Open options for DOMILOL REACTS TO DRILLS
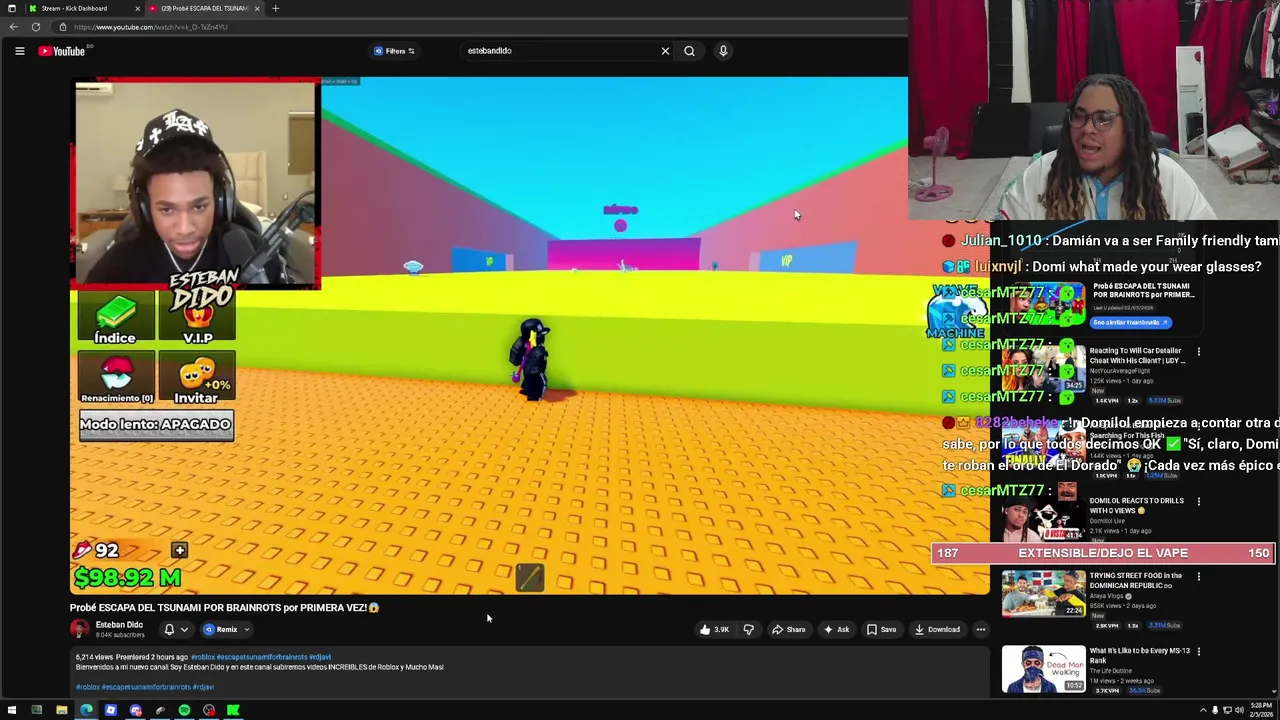The height and width of the screenshot is (720, 1280). click(1198, 501)
